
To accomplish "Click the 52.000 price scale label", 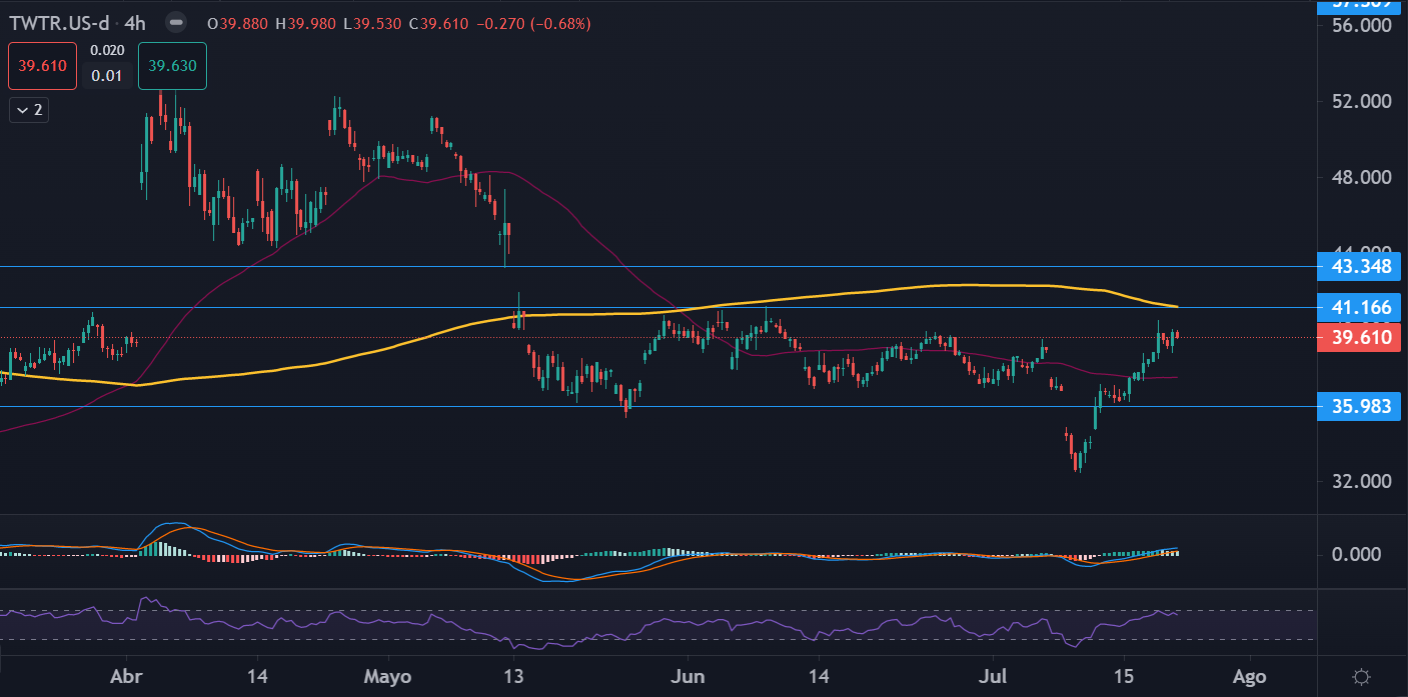I will tap(1362, 101).
